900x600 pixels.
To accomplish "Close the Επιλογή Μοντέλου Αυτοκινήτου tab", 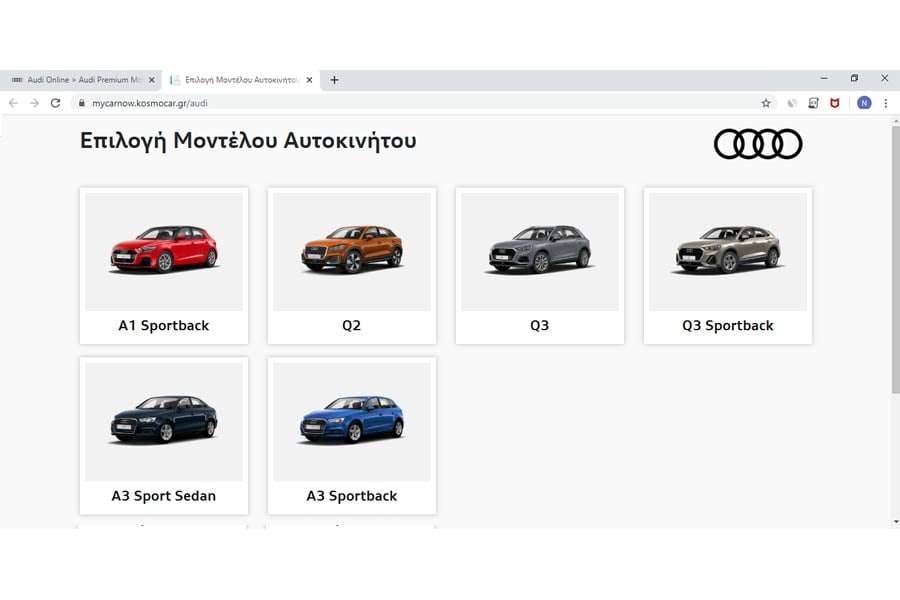I will [x=309, y=80].
